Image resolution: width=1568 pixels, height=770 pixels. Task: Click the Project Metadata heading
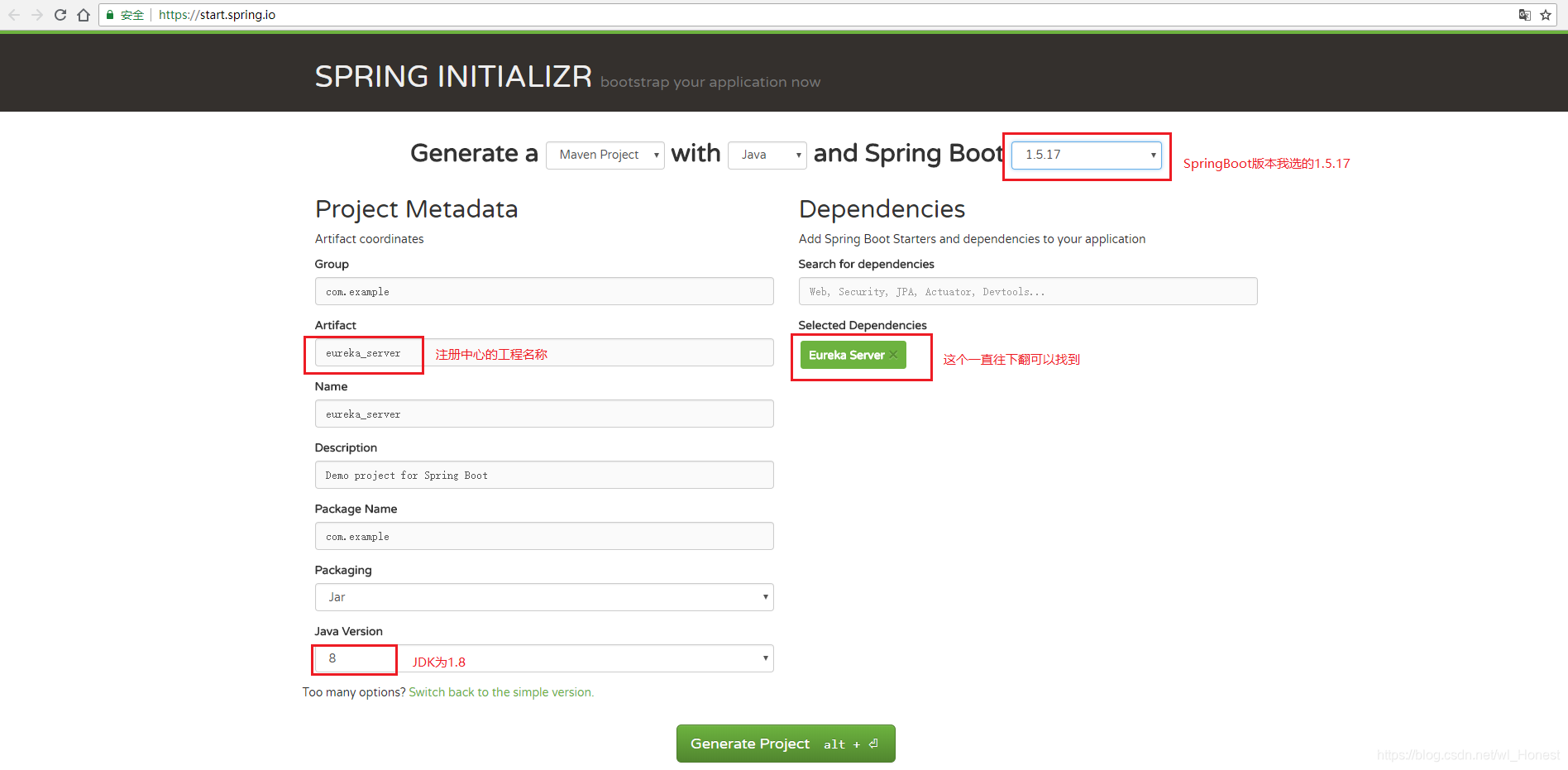pos(416,209)
